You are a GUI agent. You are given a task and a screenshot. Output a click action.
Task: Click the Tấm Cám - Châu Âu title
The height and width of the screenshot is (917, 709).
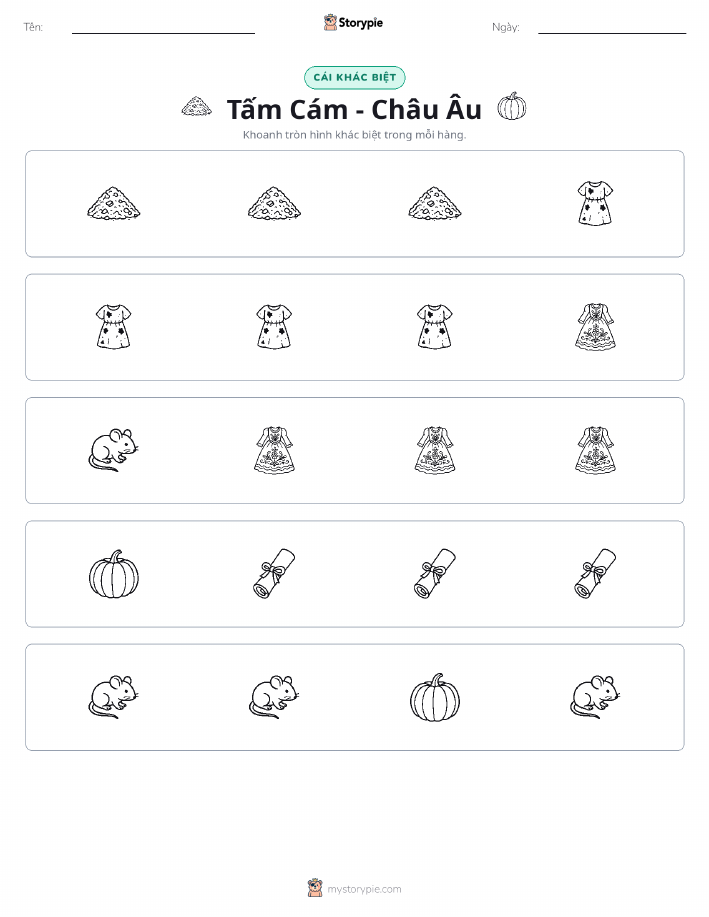click(354, 109)
